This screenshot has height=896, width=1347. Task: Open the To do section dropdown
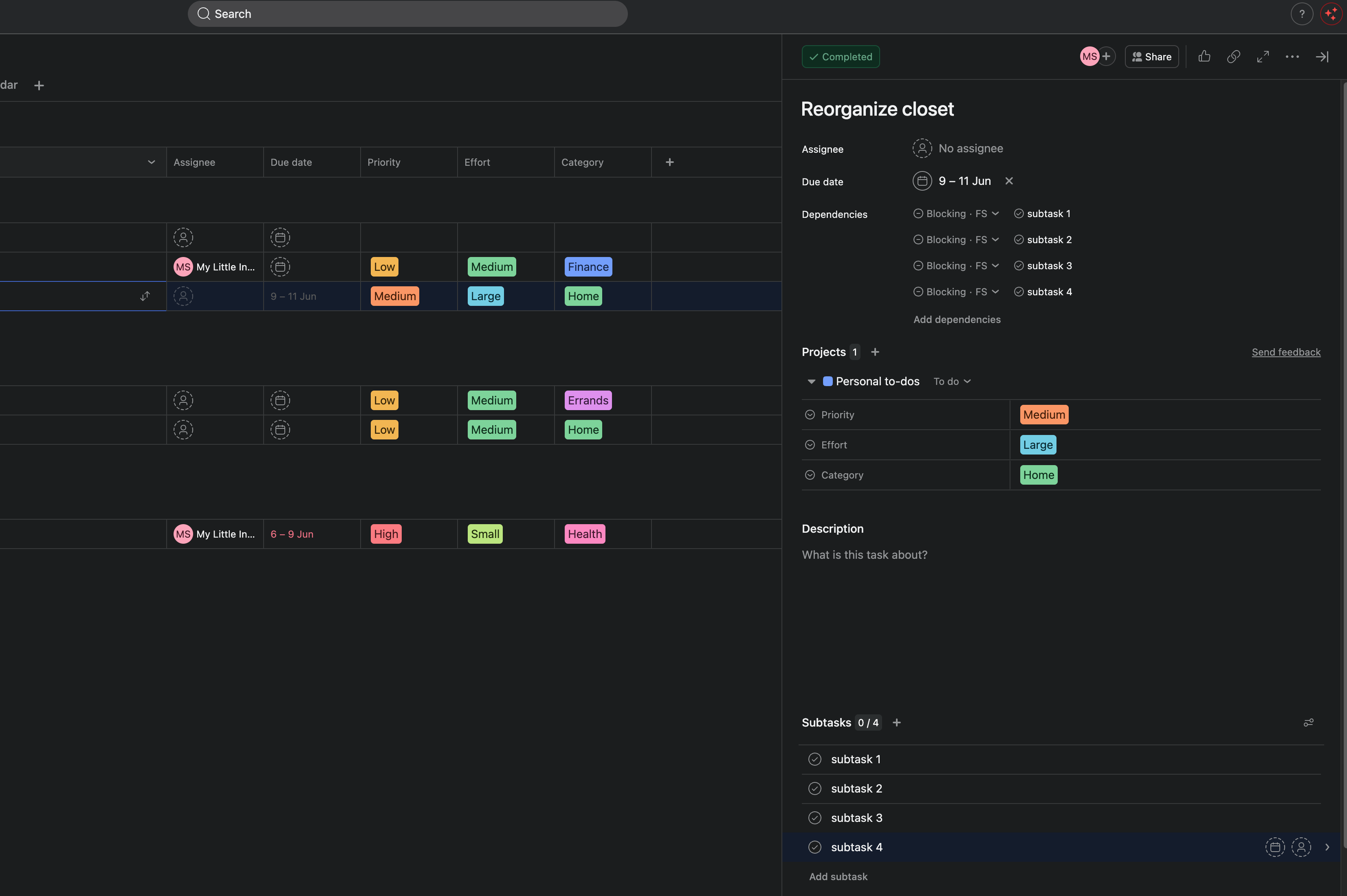tap(952, 382)
